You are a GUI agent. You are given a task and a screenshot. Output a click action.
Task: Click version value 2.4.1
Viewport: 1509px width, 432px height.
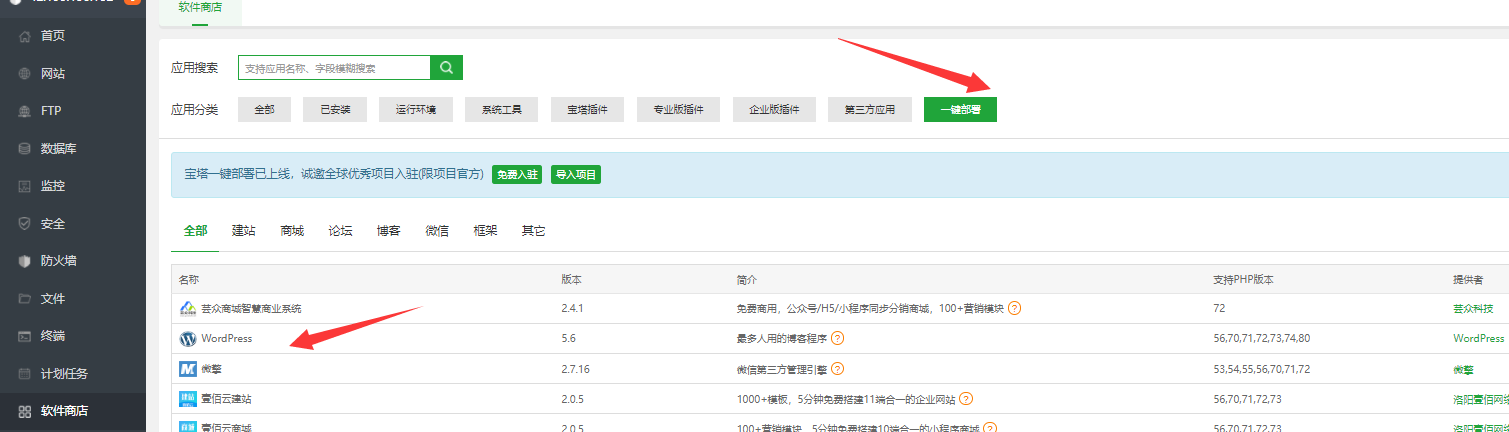pyautogui.click(x=572, y=309)
